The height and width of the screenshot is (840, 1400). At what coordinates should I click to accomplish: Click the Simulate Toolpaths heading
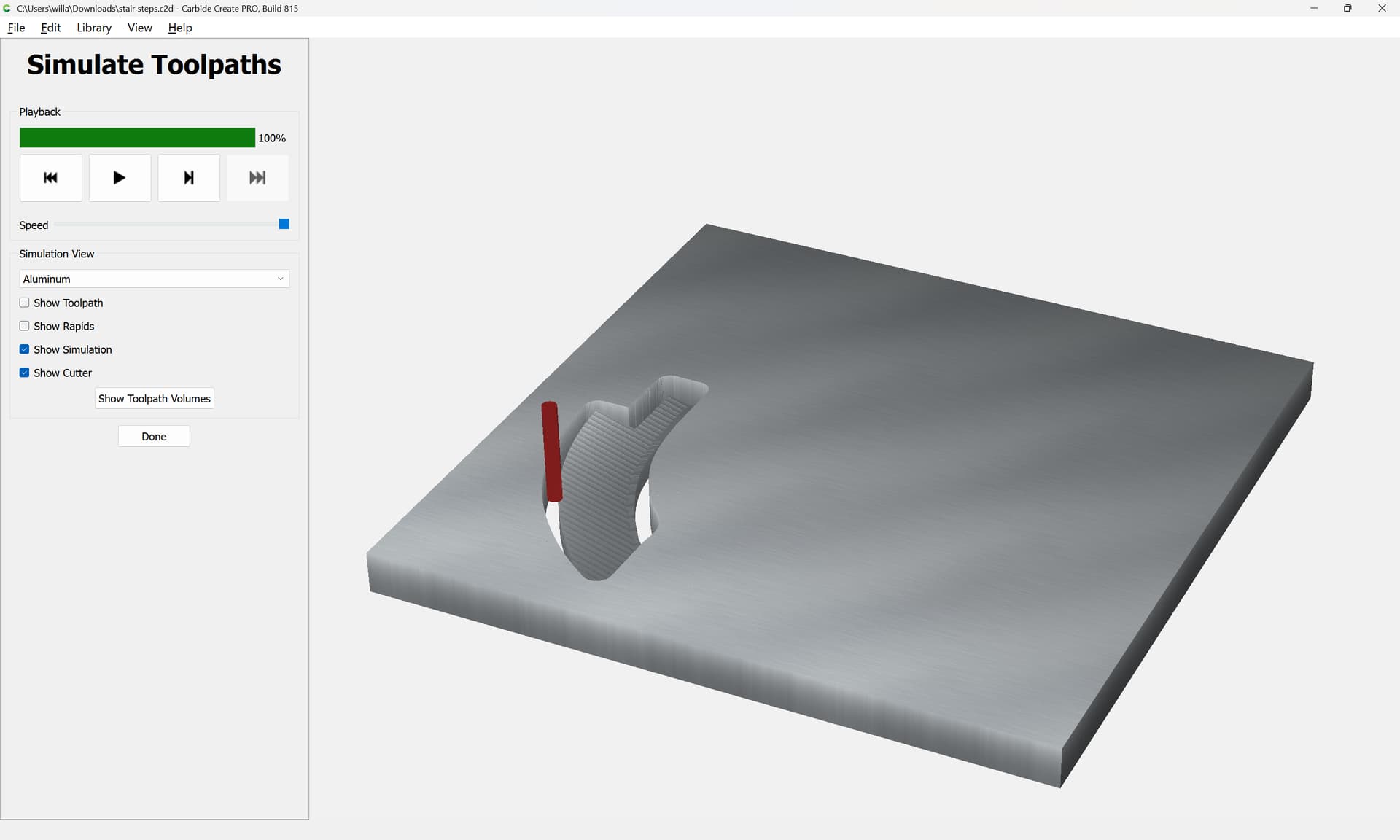(x=154, y=65)
